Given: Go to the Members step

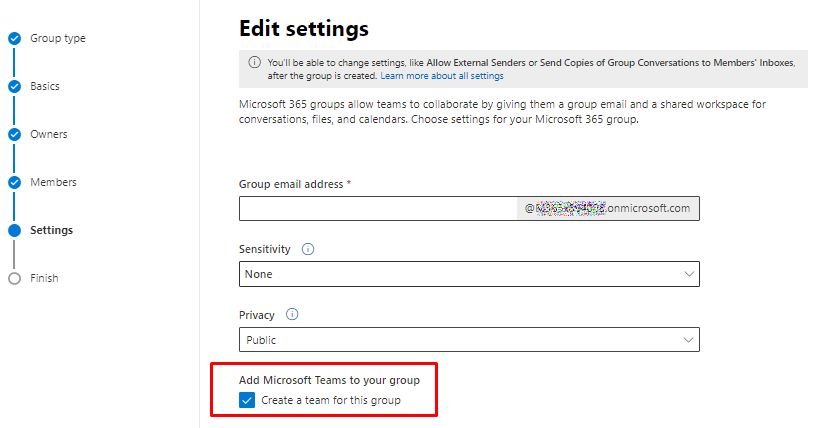Looking at the screenshot, I should click(x=53, y=182).
